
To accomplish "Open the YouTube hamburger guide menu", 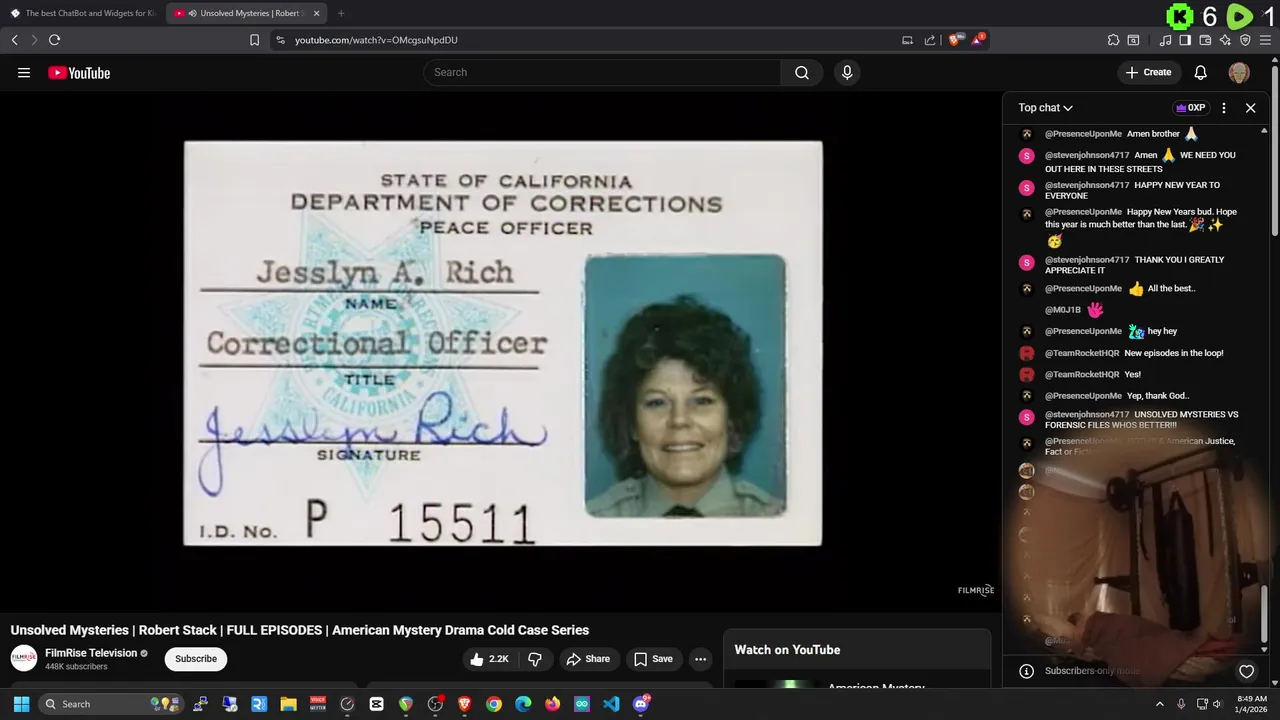I will (24, 72).
